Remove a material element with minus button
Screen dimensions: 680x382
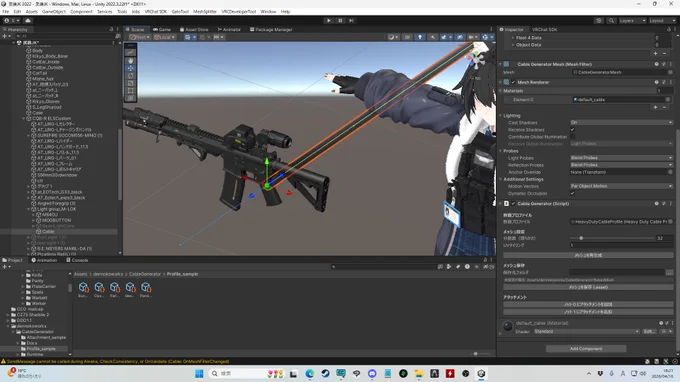pyautogui.click(x=664, y=107)
